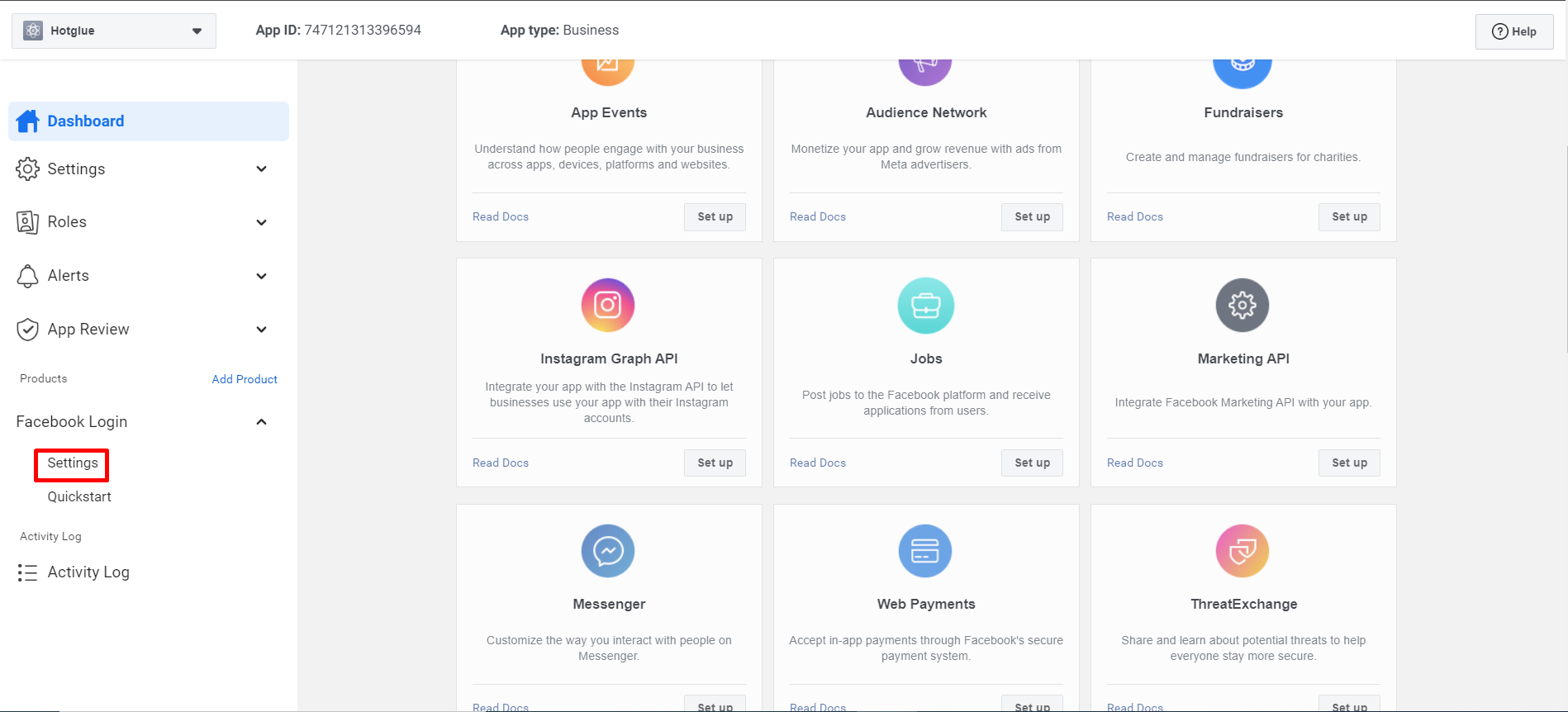Set up Jobs

coord(1033,463)
